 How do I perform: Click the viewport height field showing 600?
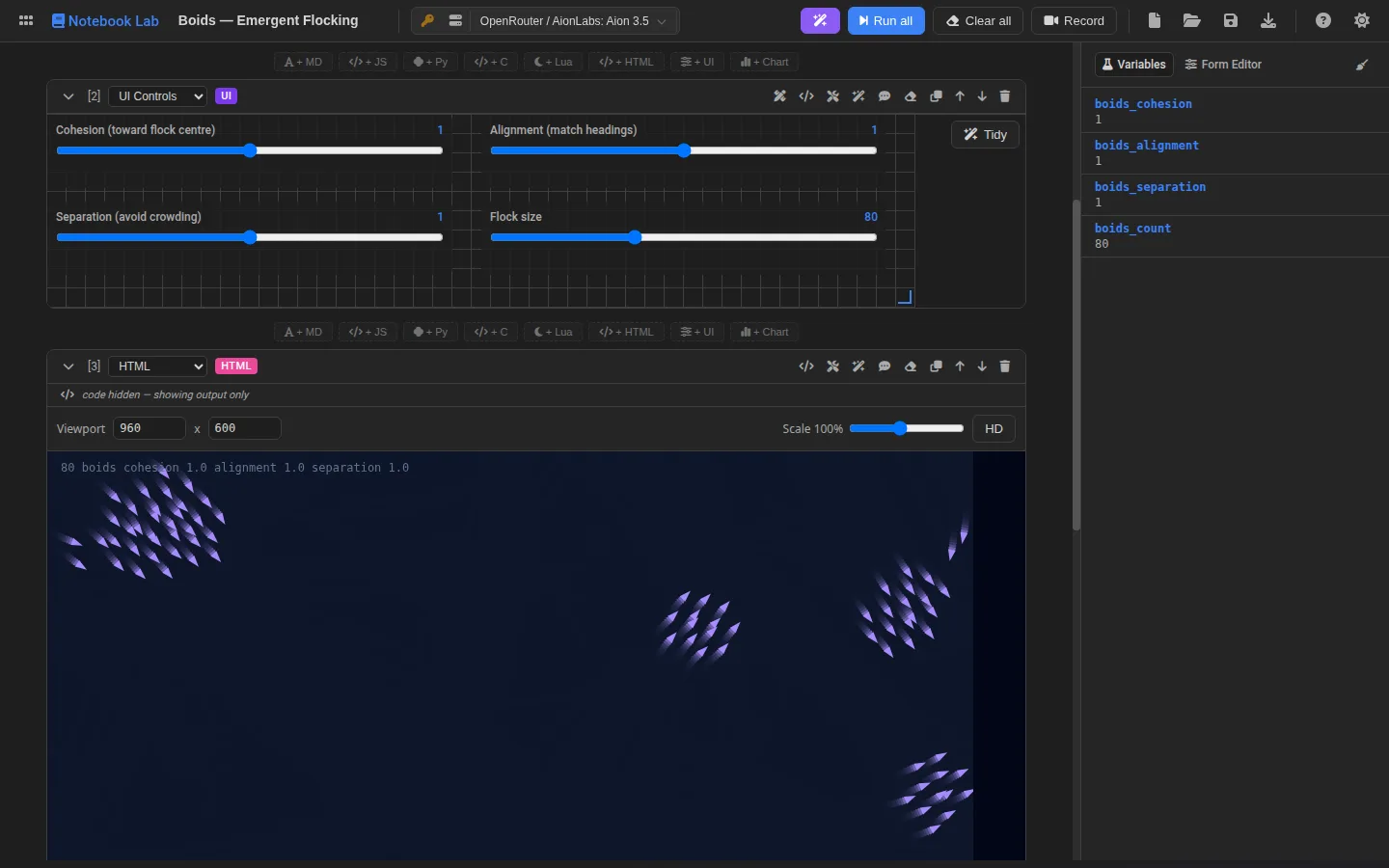pyautogui.click(x=245, y=428)
